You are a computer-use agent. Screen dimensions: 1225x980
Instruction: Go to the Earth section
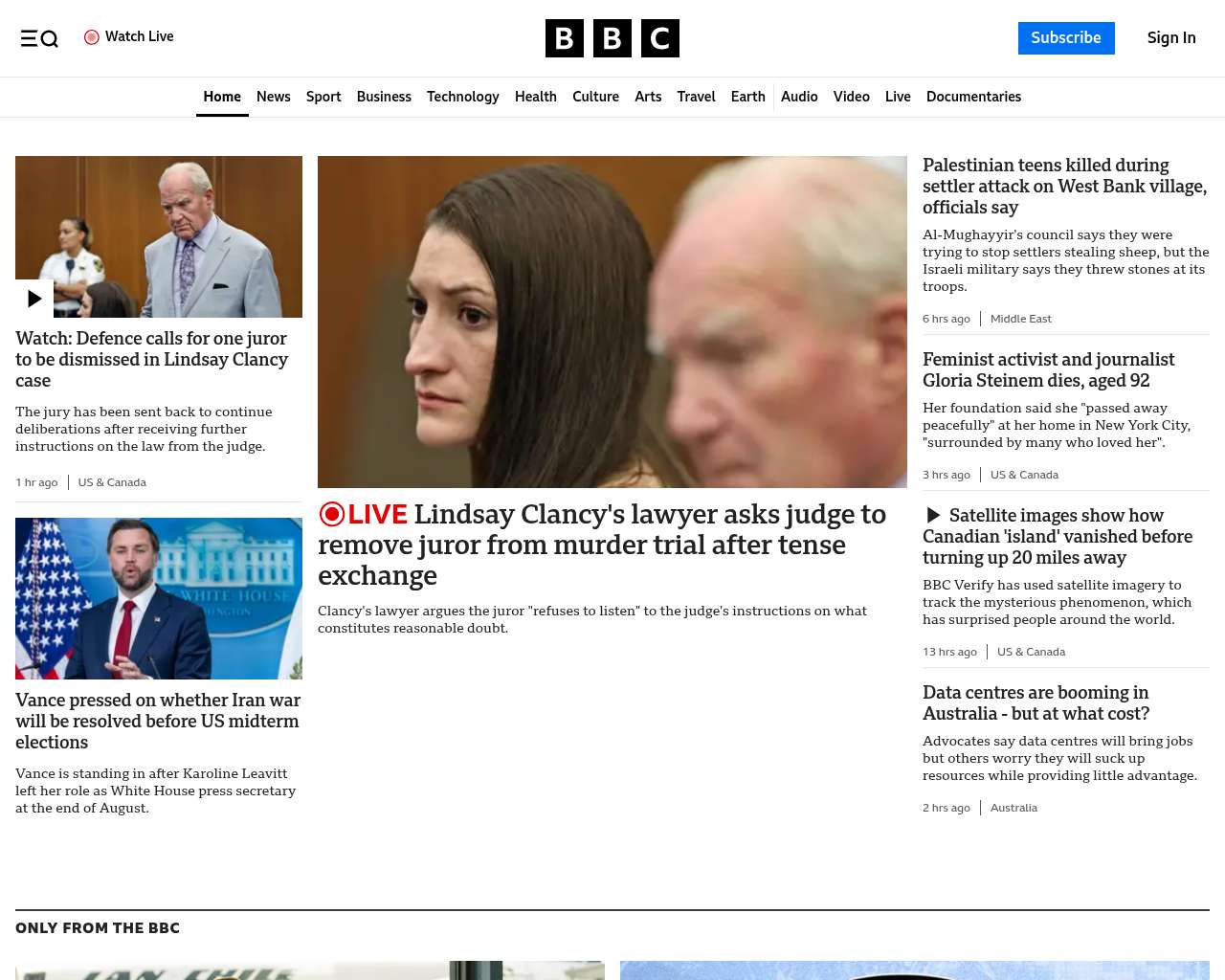(x=747, y=97)
